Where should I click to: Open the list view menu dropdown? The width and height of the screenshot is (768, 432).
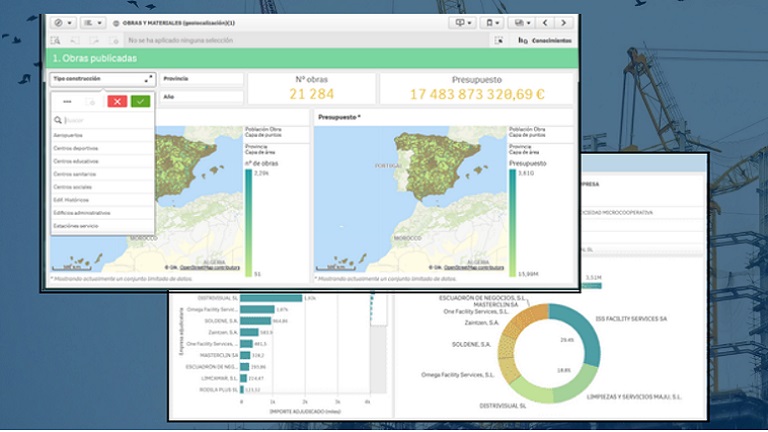coord(92,22)
